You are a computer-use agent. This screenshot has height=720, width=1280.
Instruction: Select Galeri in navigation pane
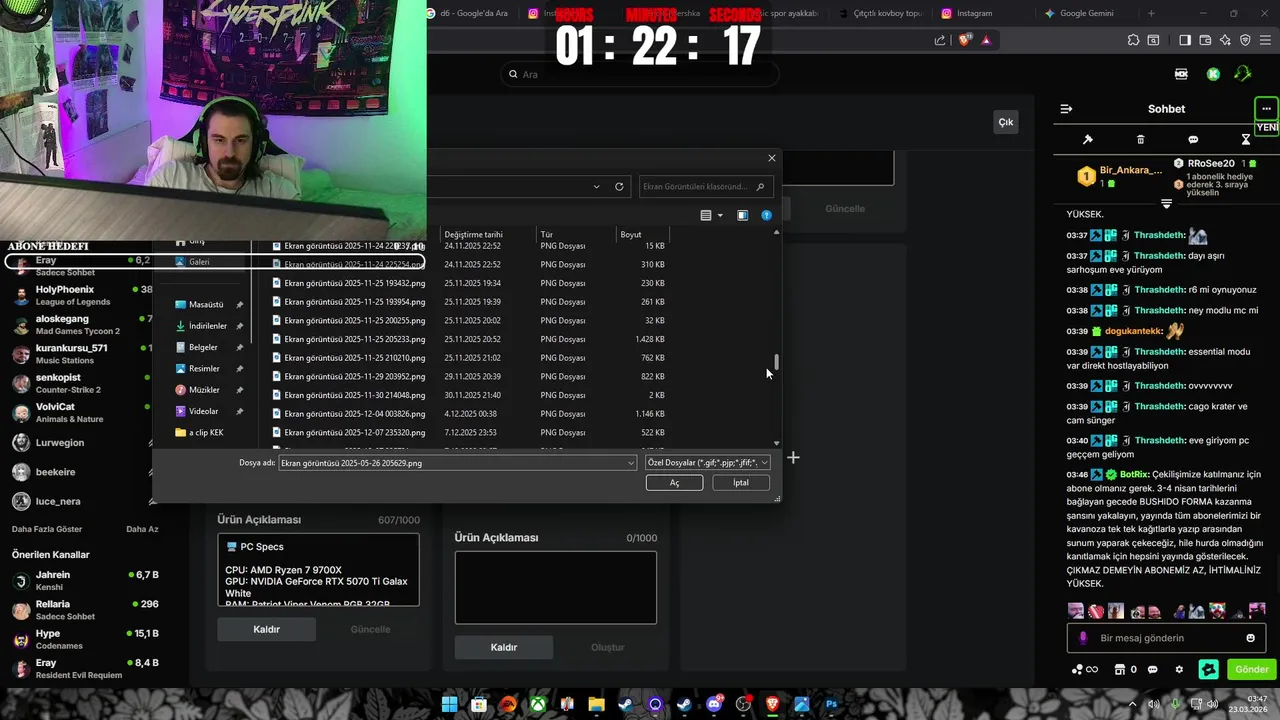(x=199, y=262)
